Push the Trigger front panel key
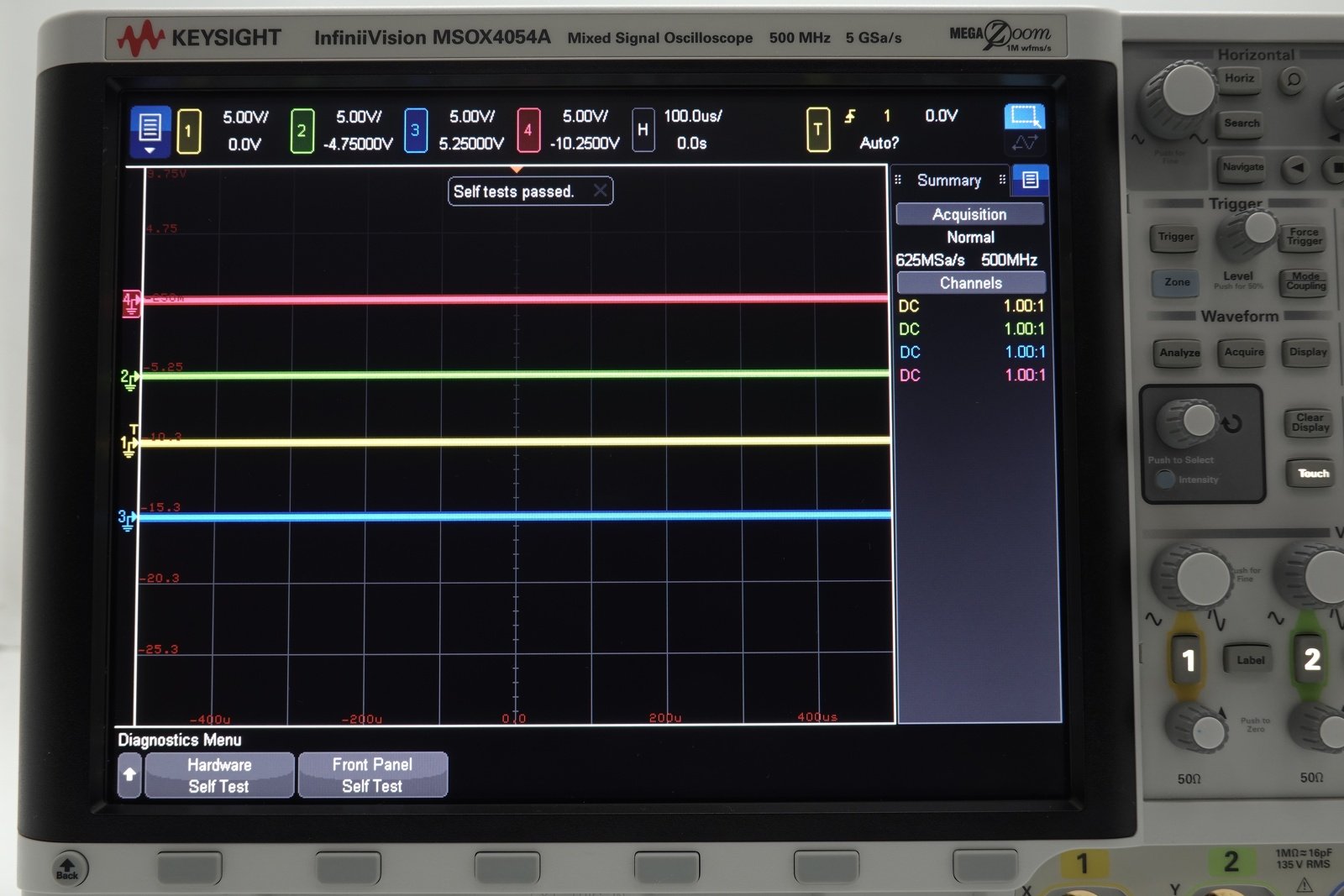Image resolution: width=1344 pixels, height=896 pixels. point(1176,238)
